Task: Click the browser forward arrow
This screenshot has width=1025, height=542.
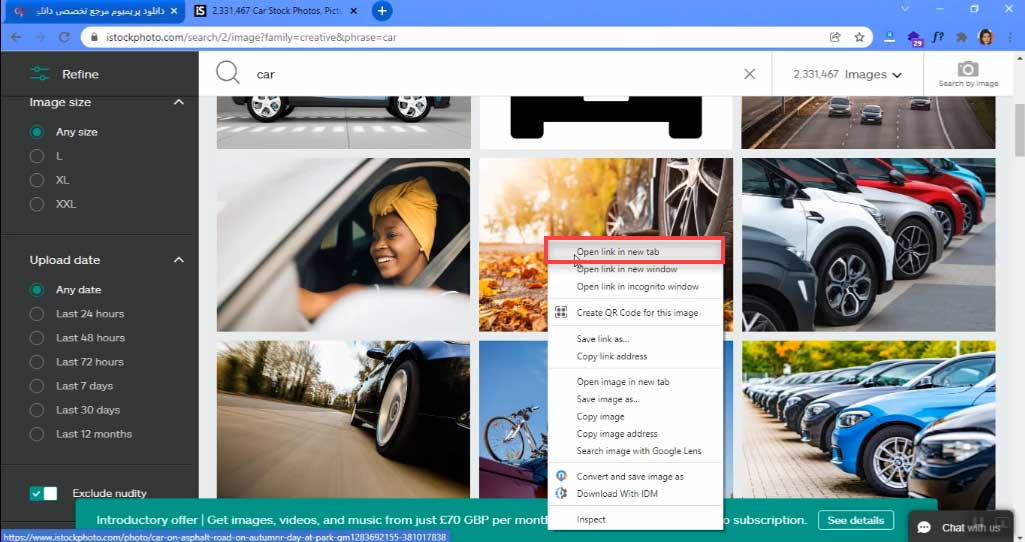Action: click(40, 37)
